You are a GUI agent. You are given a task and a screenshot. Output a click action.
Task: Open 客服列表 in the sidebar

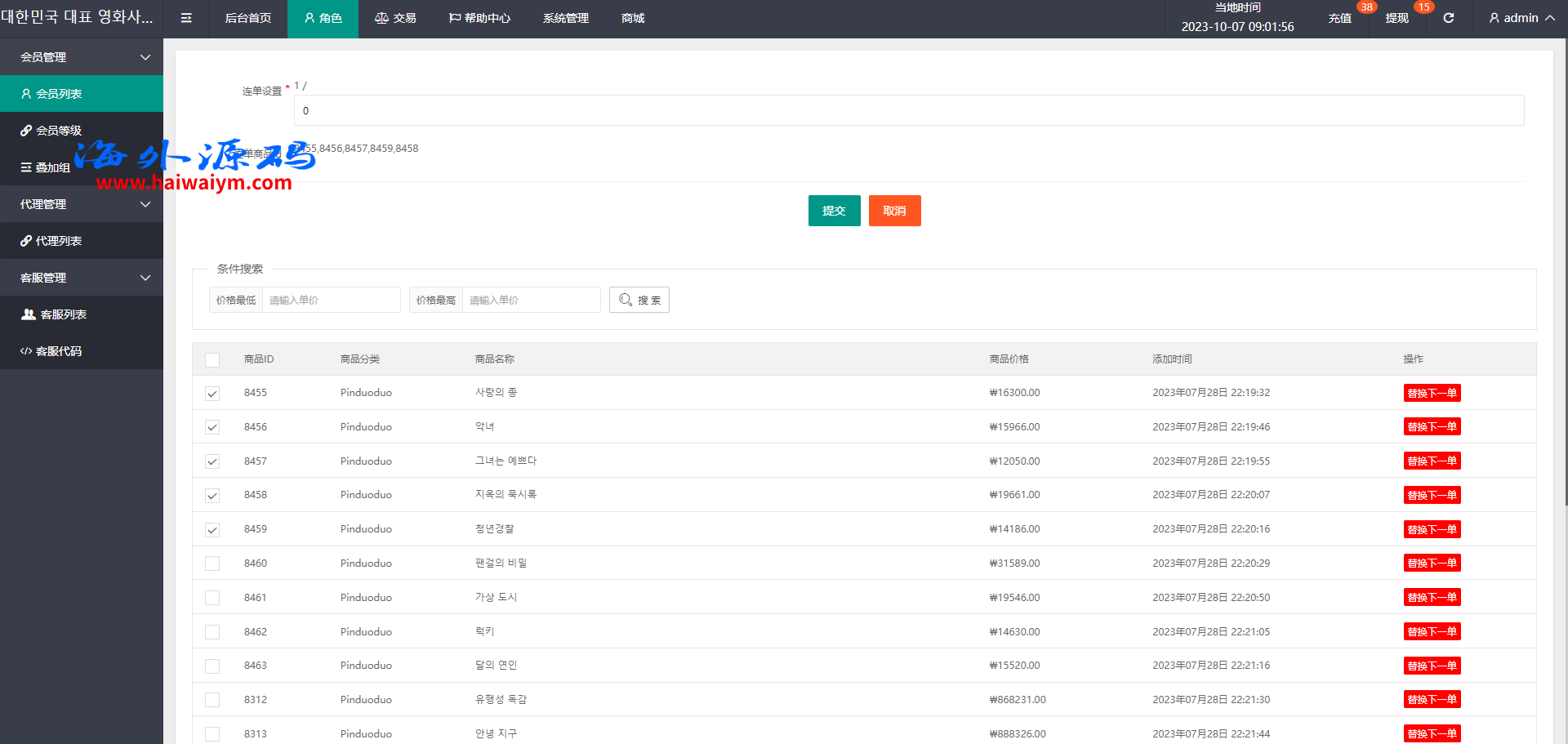[x=63, y=314]
